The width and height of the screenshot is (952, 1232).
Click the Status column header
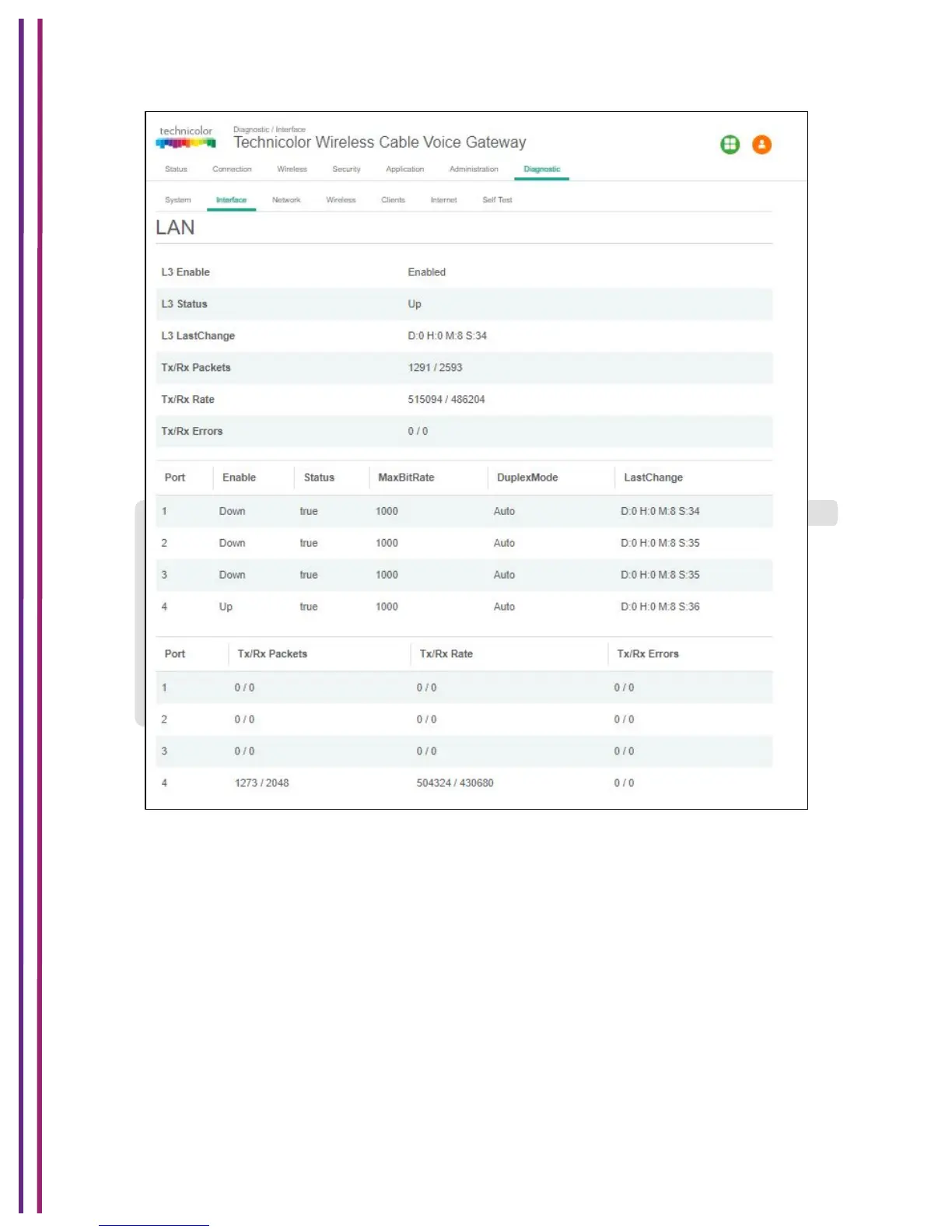tap(319, 478)
